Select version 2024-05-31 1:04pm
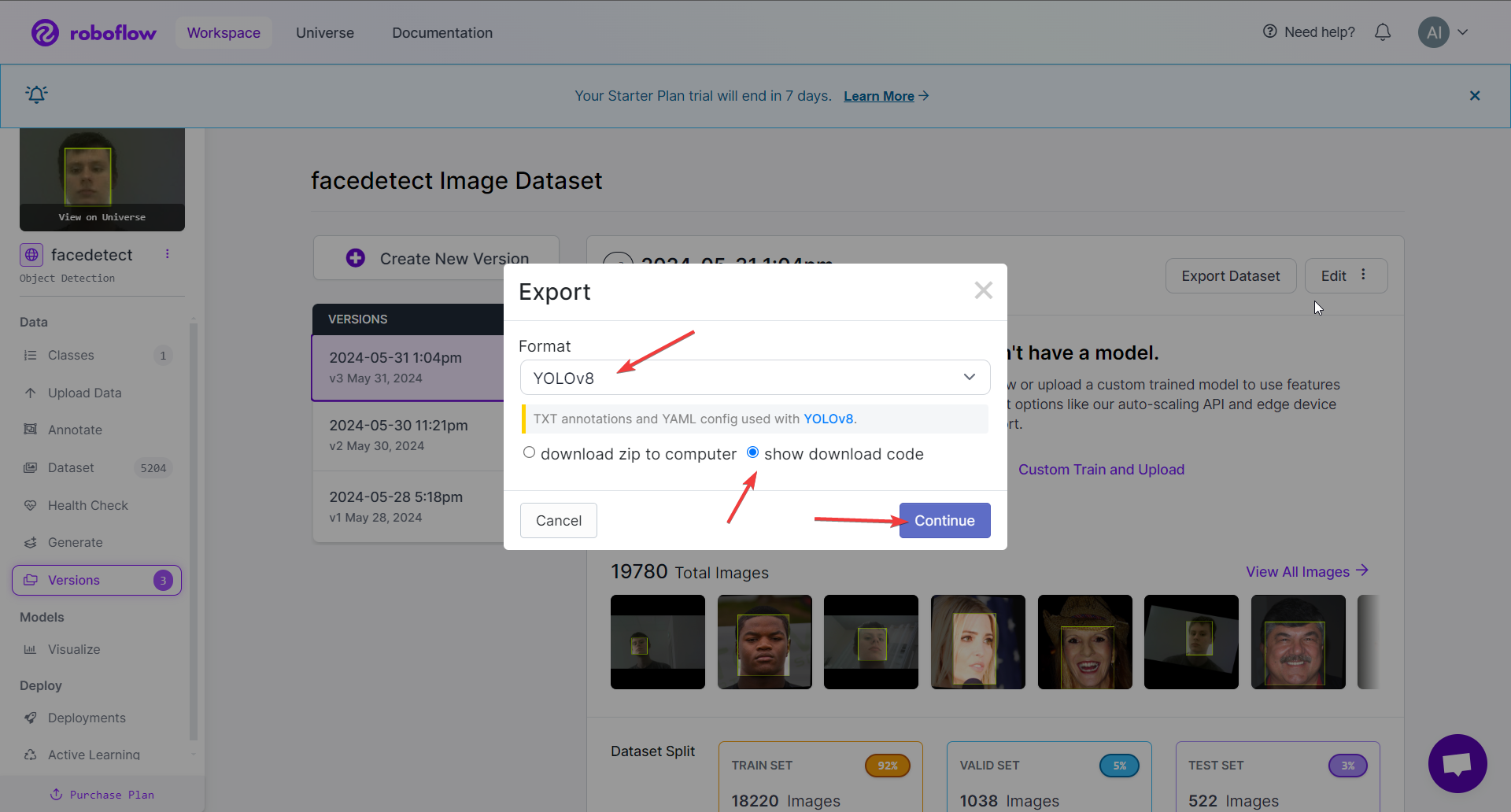 (408, 367)
